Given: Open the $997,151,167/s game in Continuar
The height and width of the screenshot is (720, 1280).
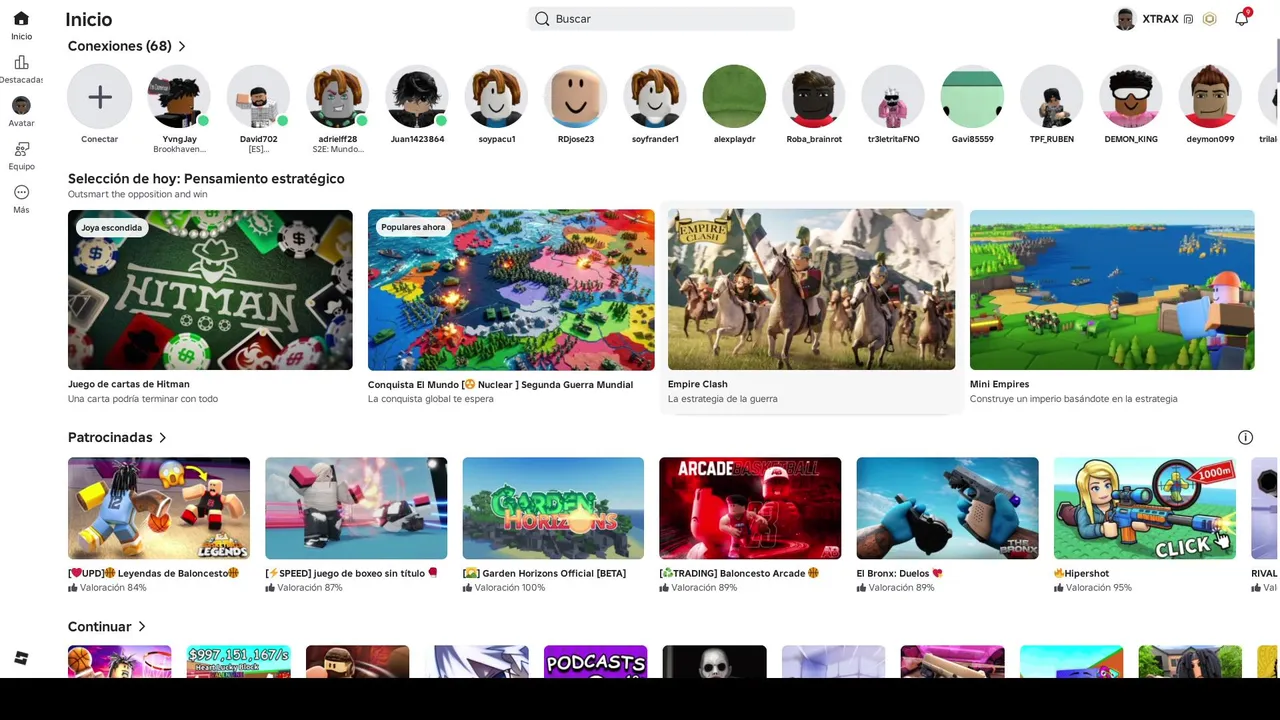Looking at the screenshot, I should click(x=238, y=661).
